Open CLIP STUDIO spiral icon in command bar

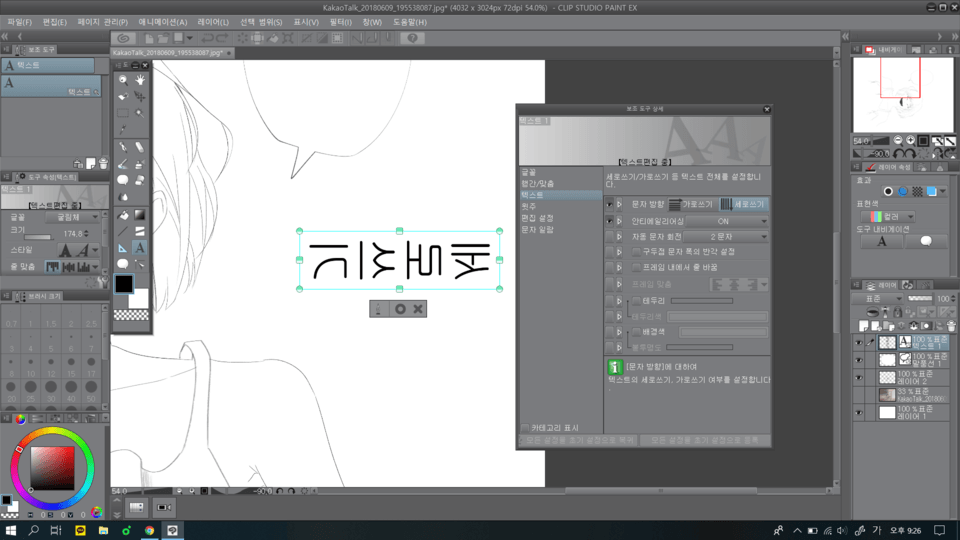click(123, 38)
